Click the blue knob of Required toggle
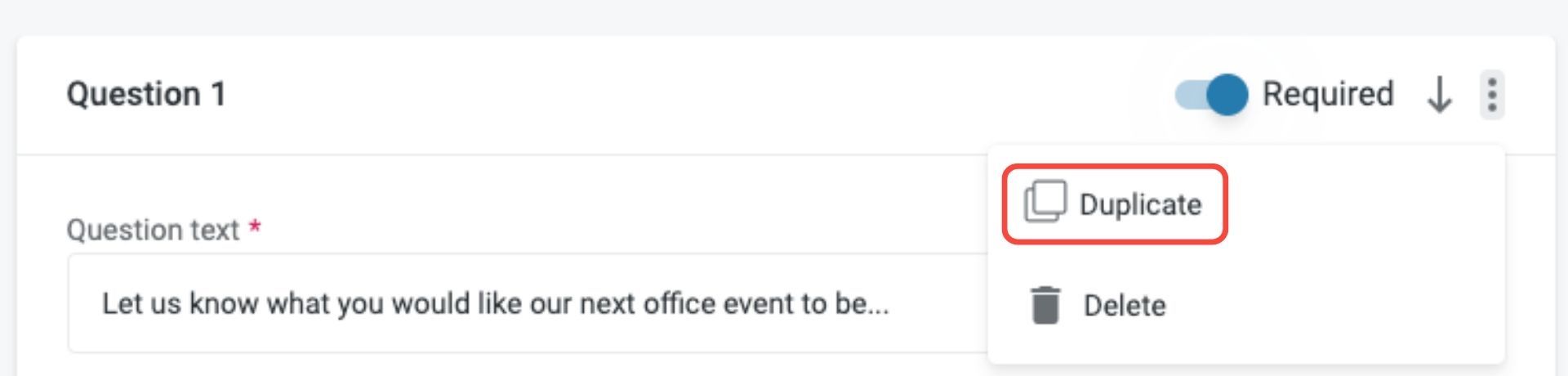 (1227, 95)
